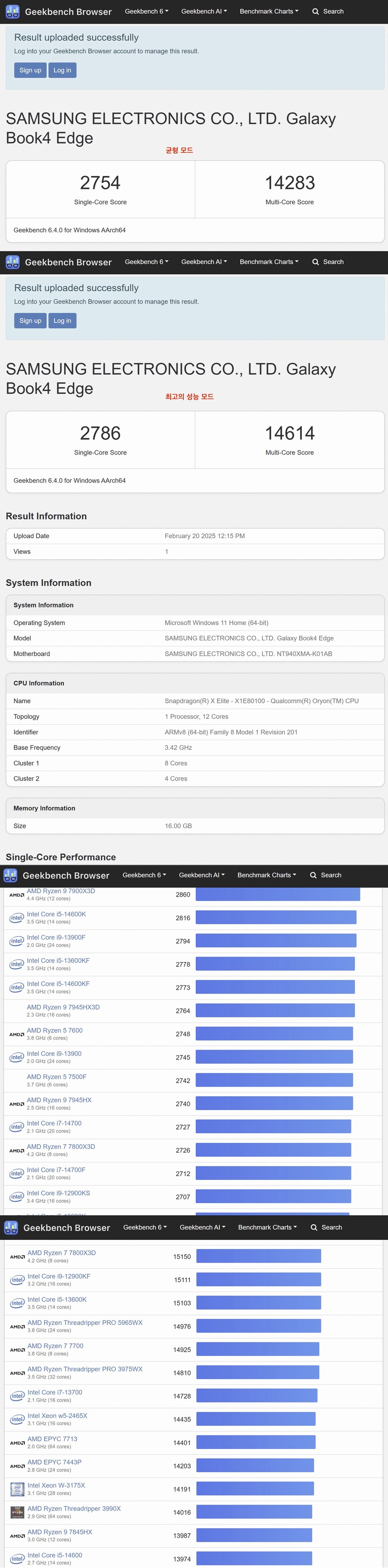Click the Intel logo beside Intel Core i9-12900KS
The height and width of the screenshot is (1568, 388).
tap(16, 1197)
